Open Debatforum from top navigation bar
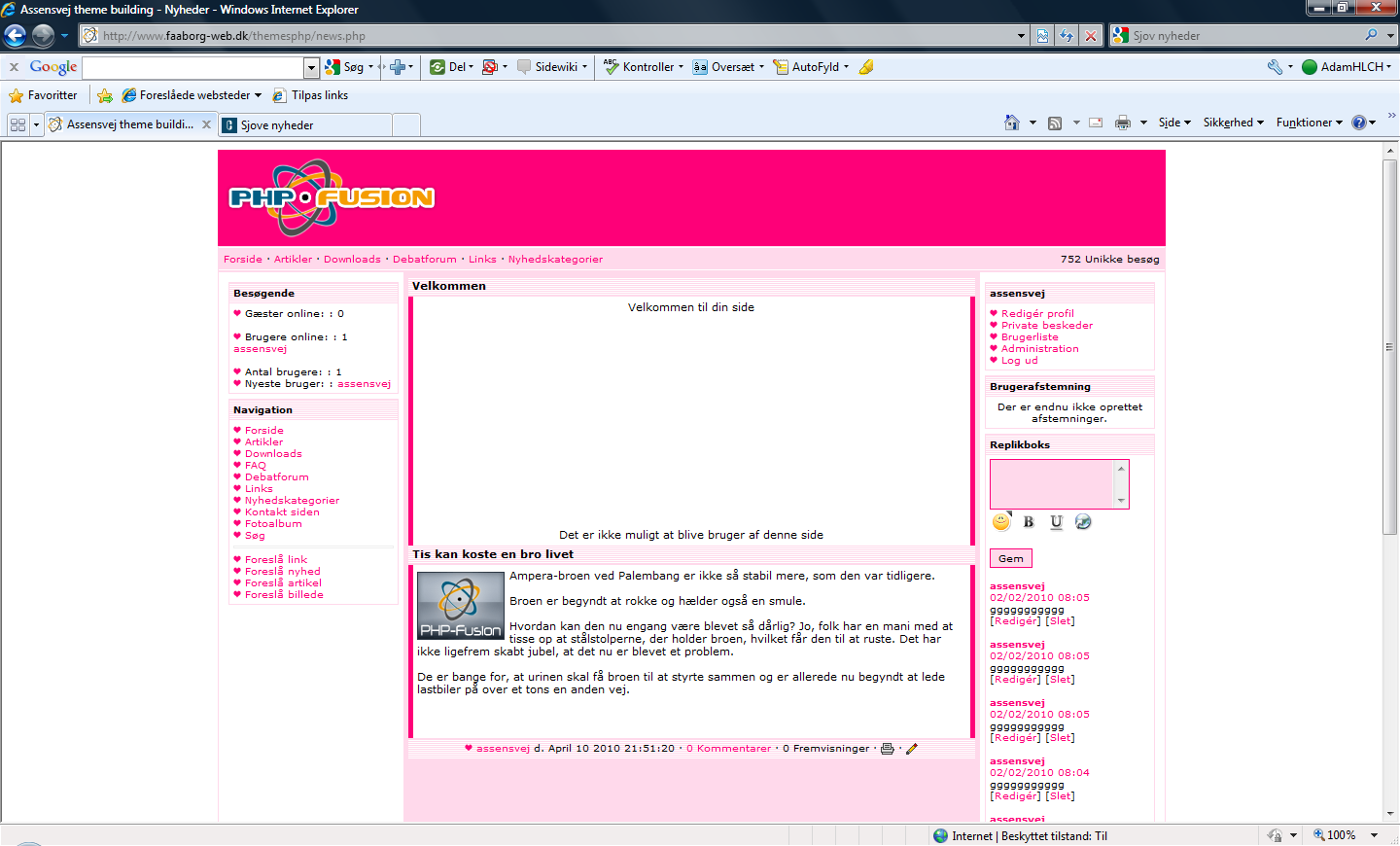 [424, 260]
